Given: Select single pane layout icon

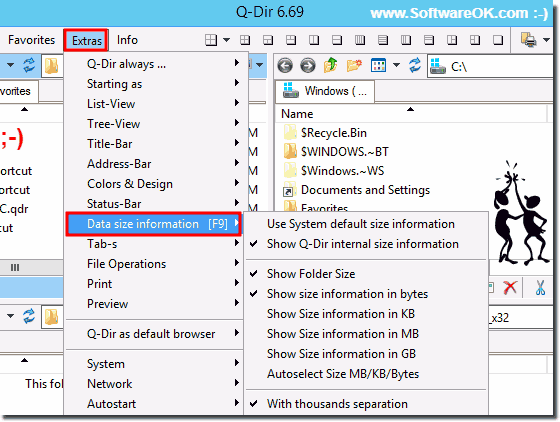Looking at the screenshot, I should coord(498,40).
